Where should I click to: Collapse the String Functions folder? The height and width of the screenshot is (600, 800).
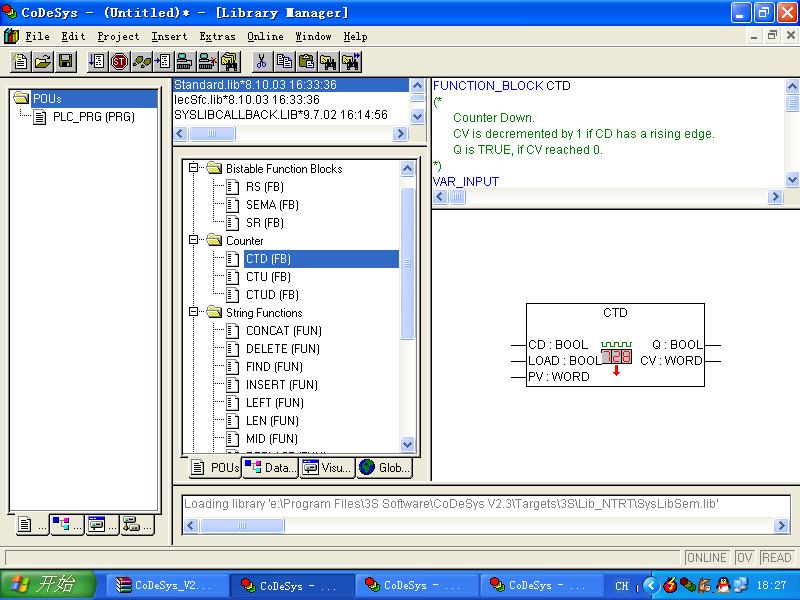click(x=193, y=311)
